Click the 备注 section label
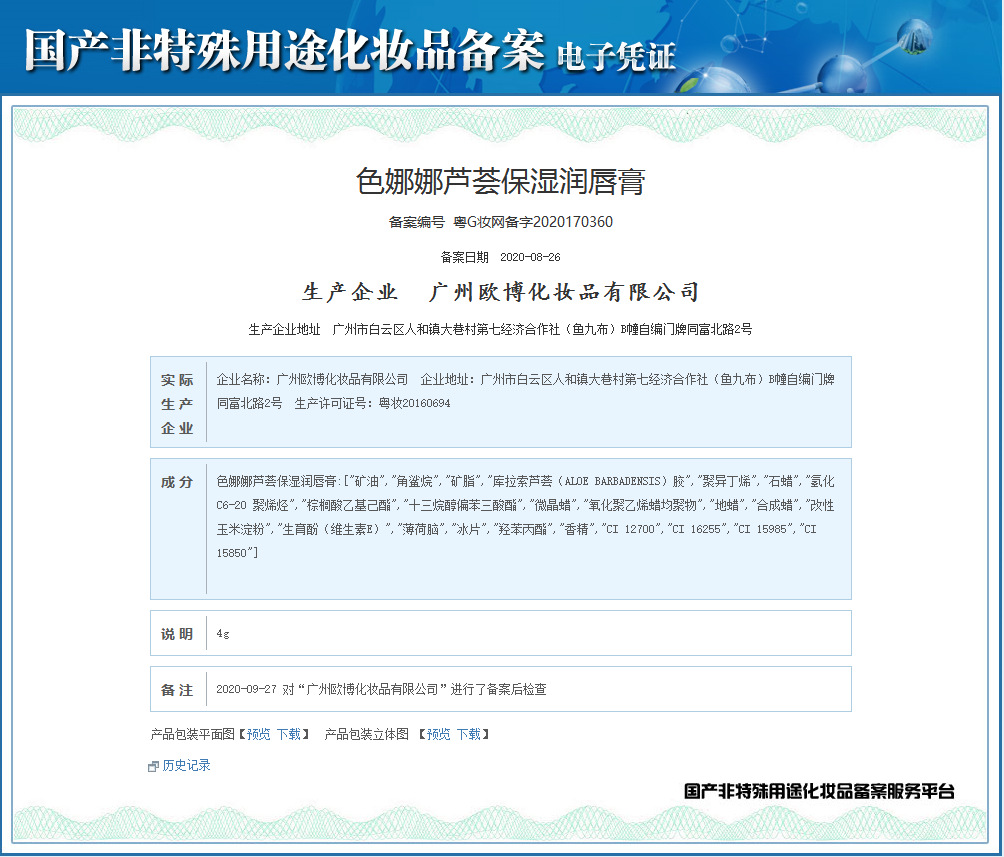The width and height of the screenshot is (1004, 857). point(177,690)
